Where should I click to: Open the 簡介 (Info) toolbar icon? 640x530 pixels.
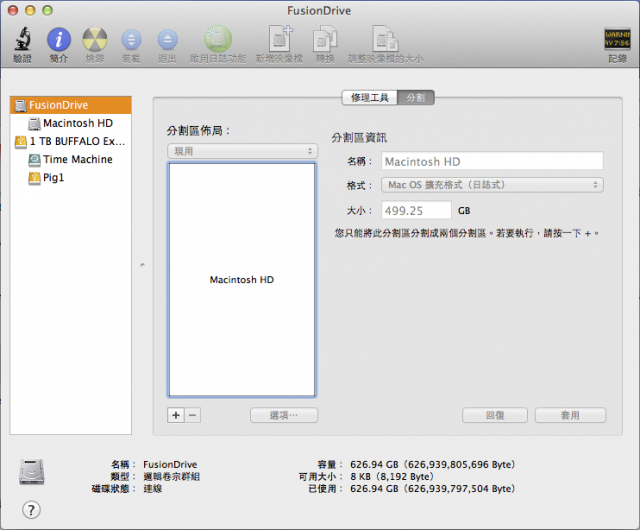[x=59, y=40]
